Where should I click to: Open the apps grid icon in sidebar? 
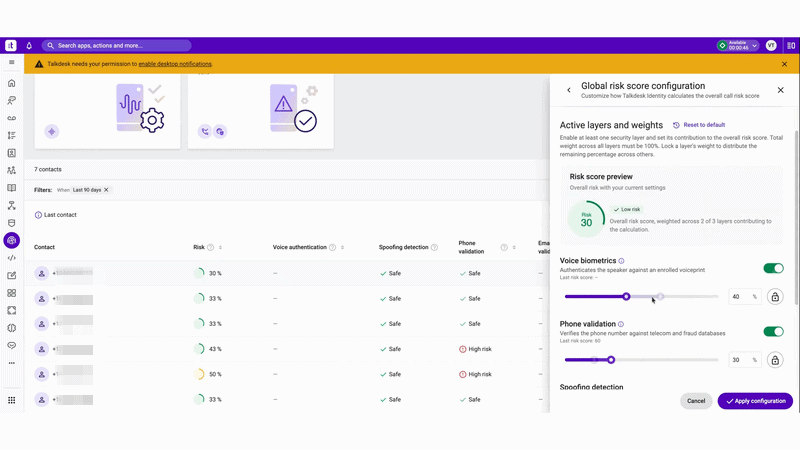pyautogui.click(x=12, y=293)
